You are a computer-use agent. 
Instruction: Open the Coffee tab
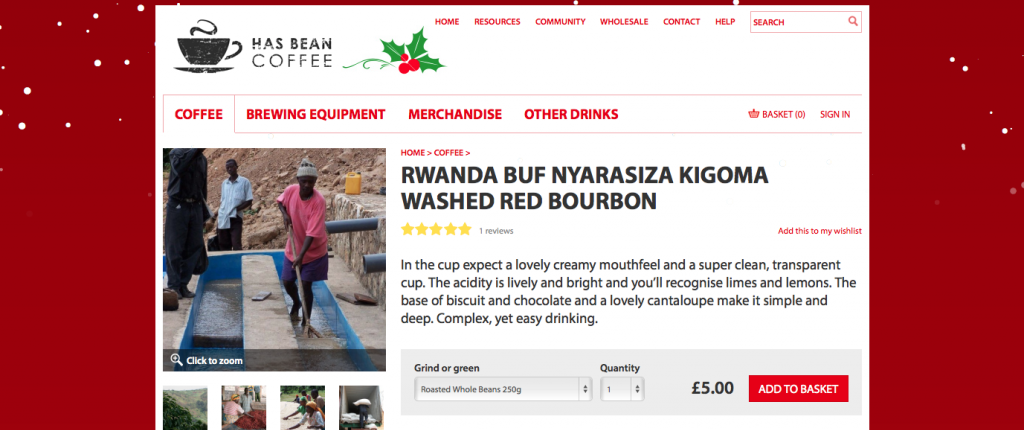(x=199, y=114)
